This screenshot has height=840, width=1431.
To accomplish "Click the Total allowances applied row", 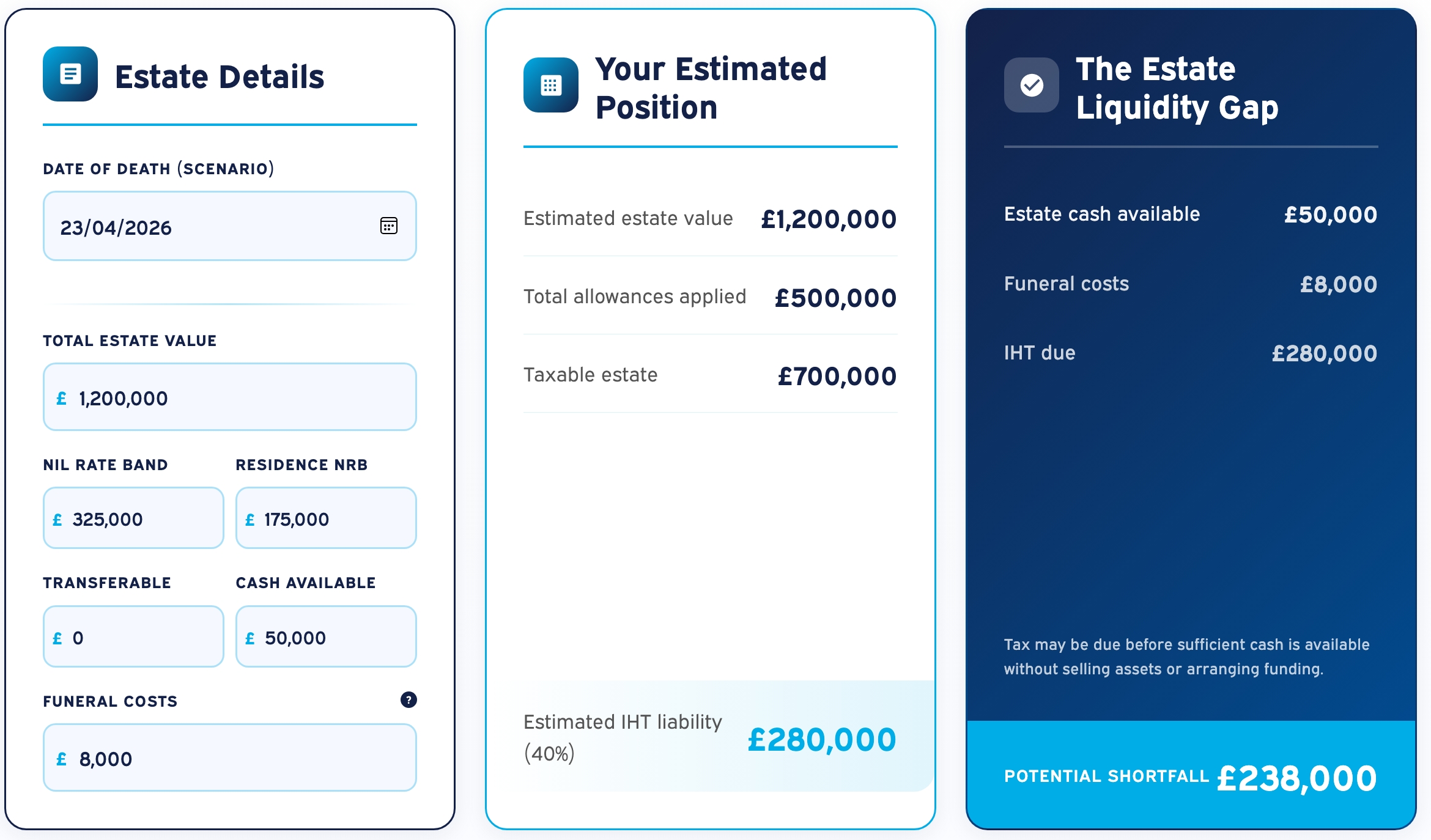I will [709, 297].
